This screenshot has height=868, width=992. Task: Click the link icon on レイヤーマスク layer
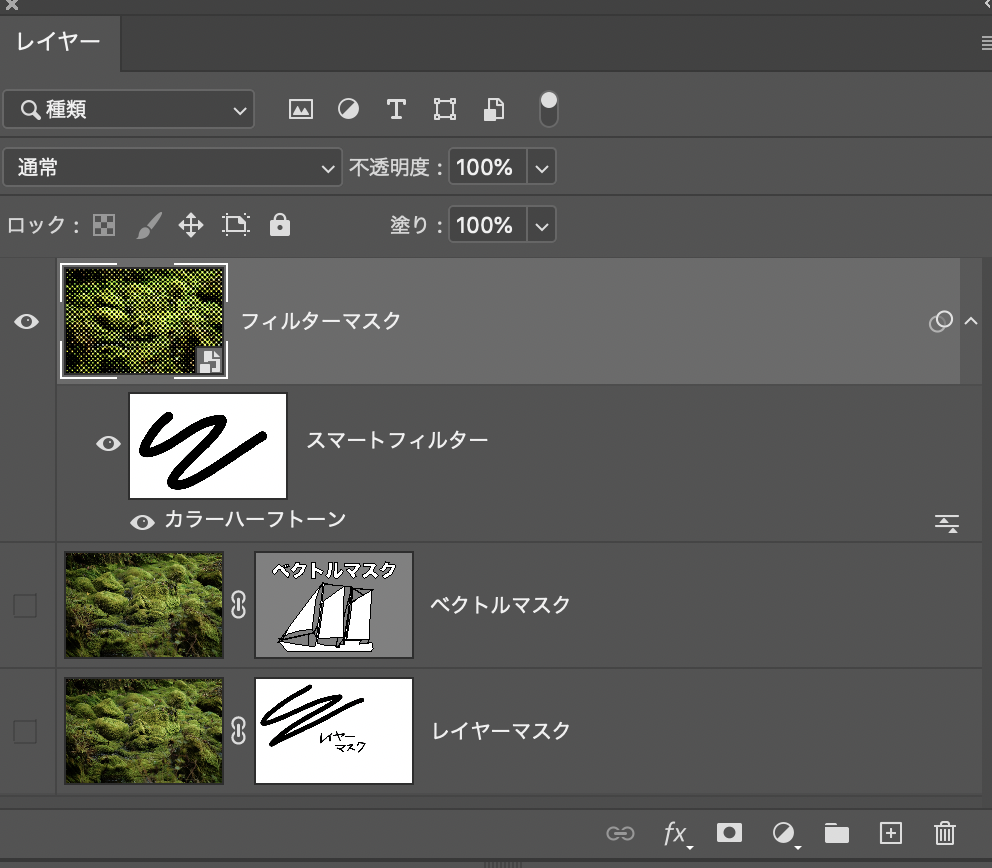pyautogui.click(x=239, y=731)
